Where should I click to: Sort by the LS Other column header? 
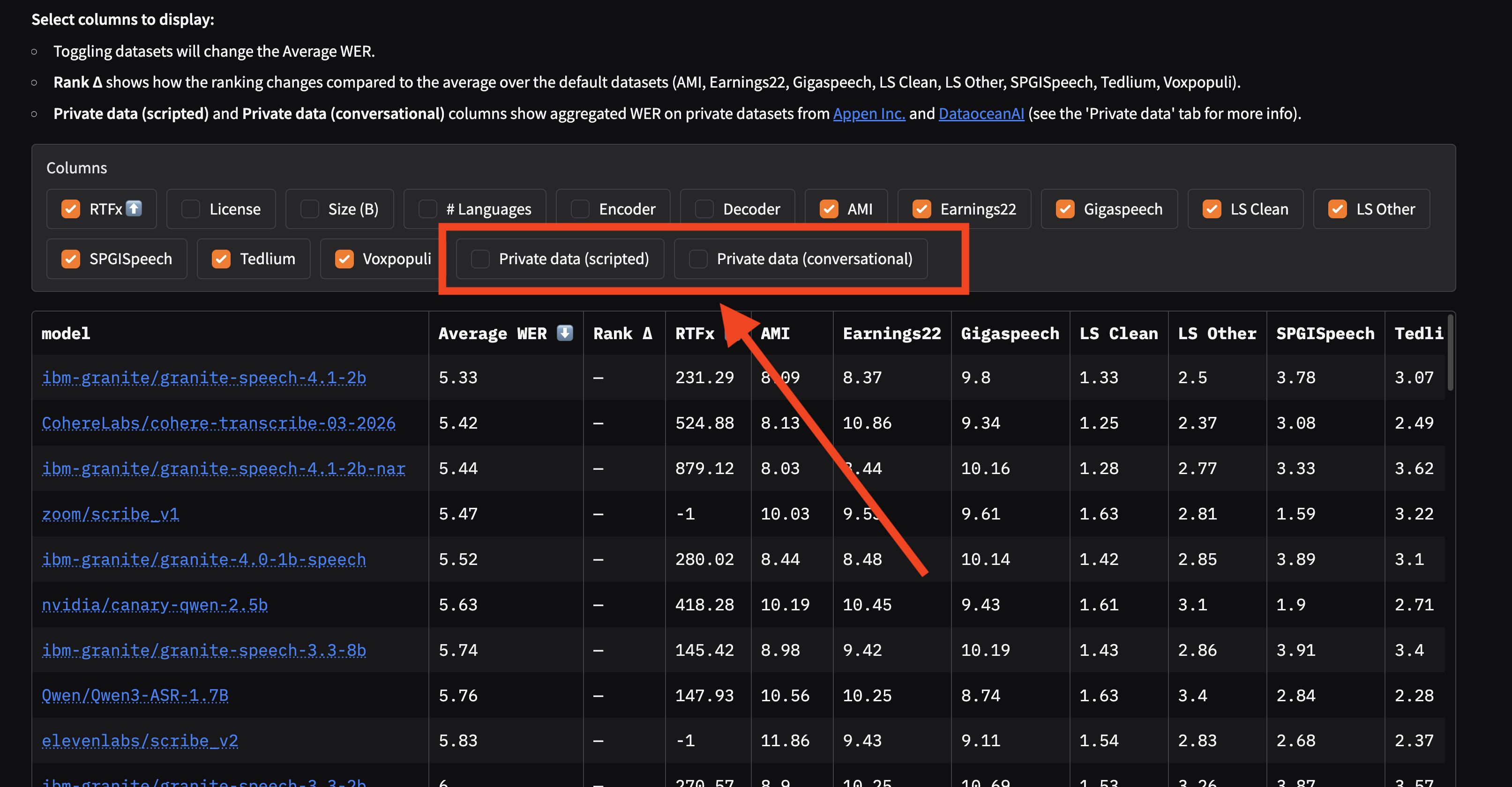pyautogui.click(x=1217, y=334)
